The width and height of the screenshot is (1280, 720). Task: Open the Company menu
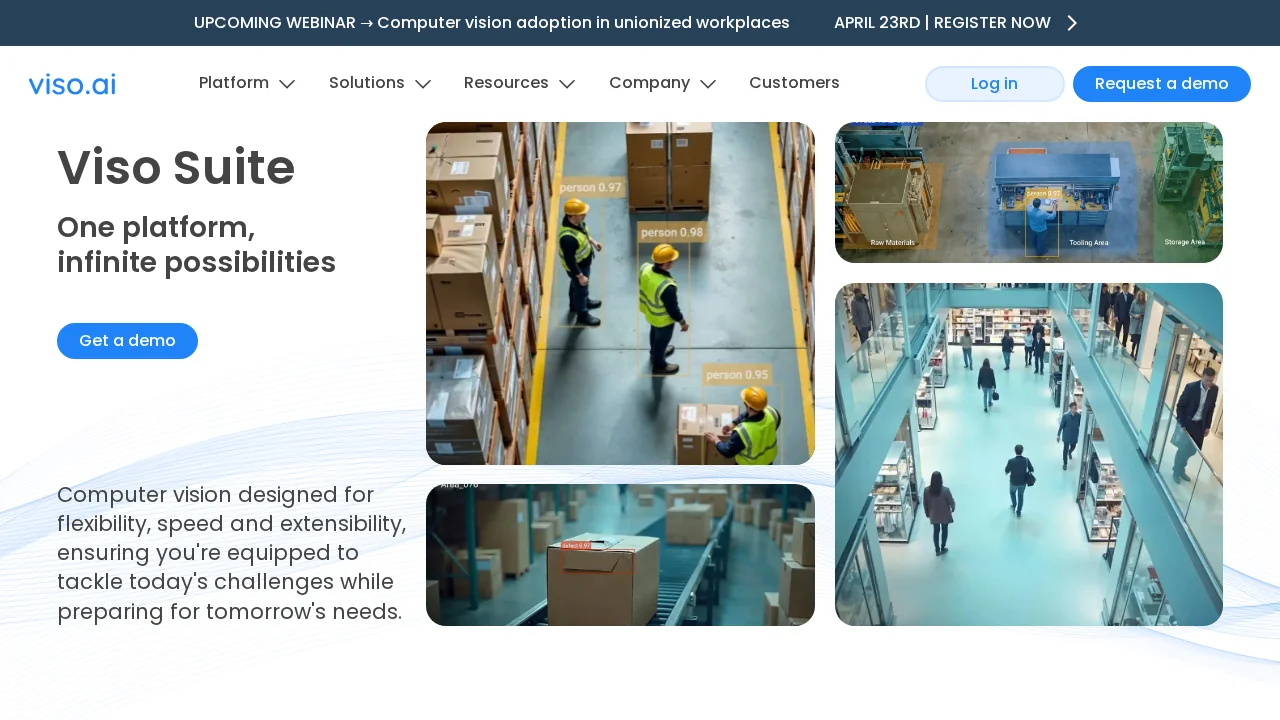(649, 83)
